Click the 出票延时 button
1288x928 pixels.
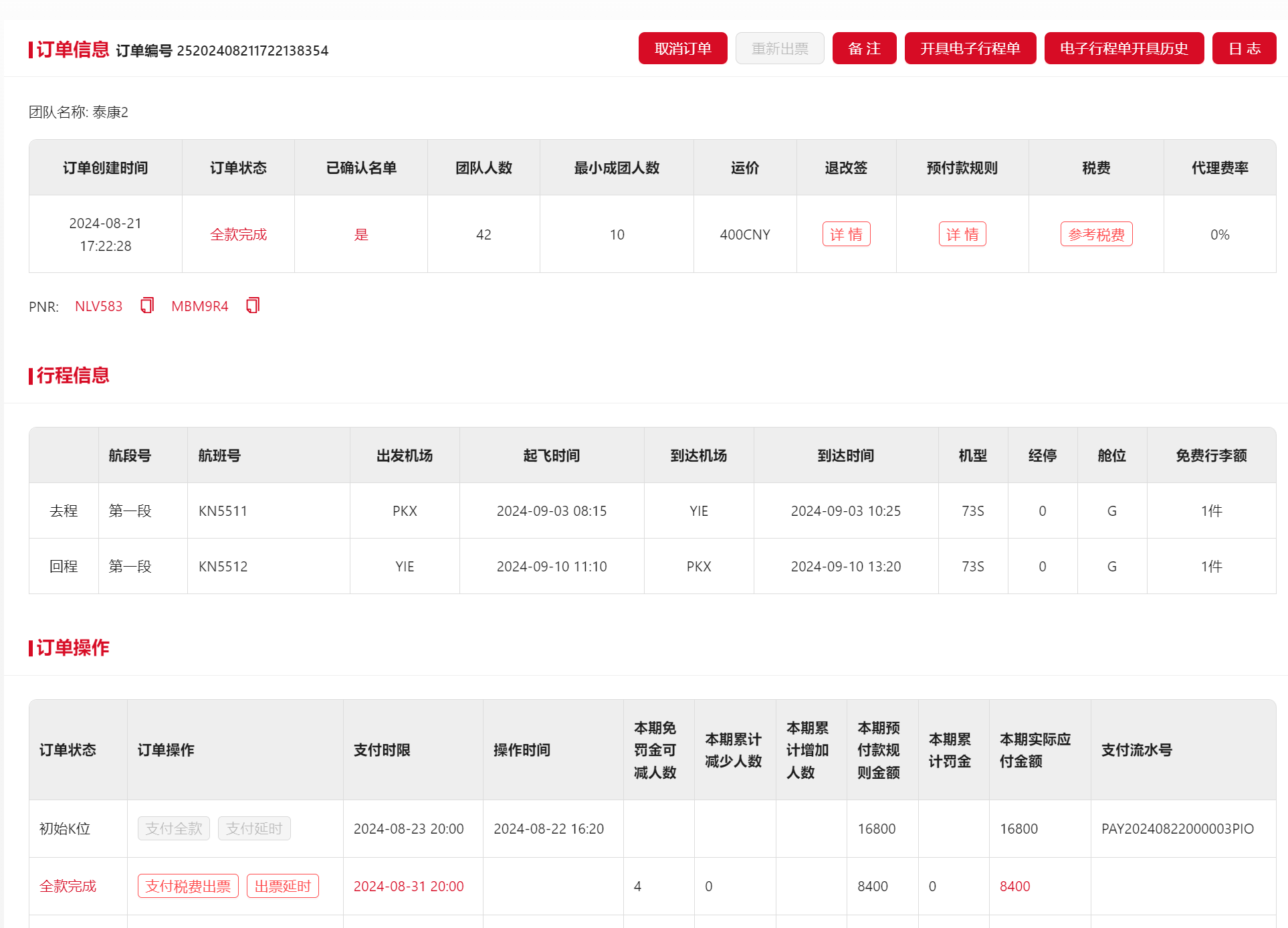tap(282, 886)
